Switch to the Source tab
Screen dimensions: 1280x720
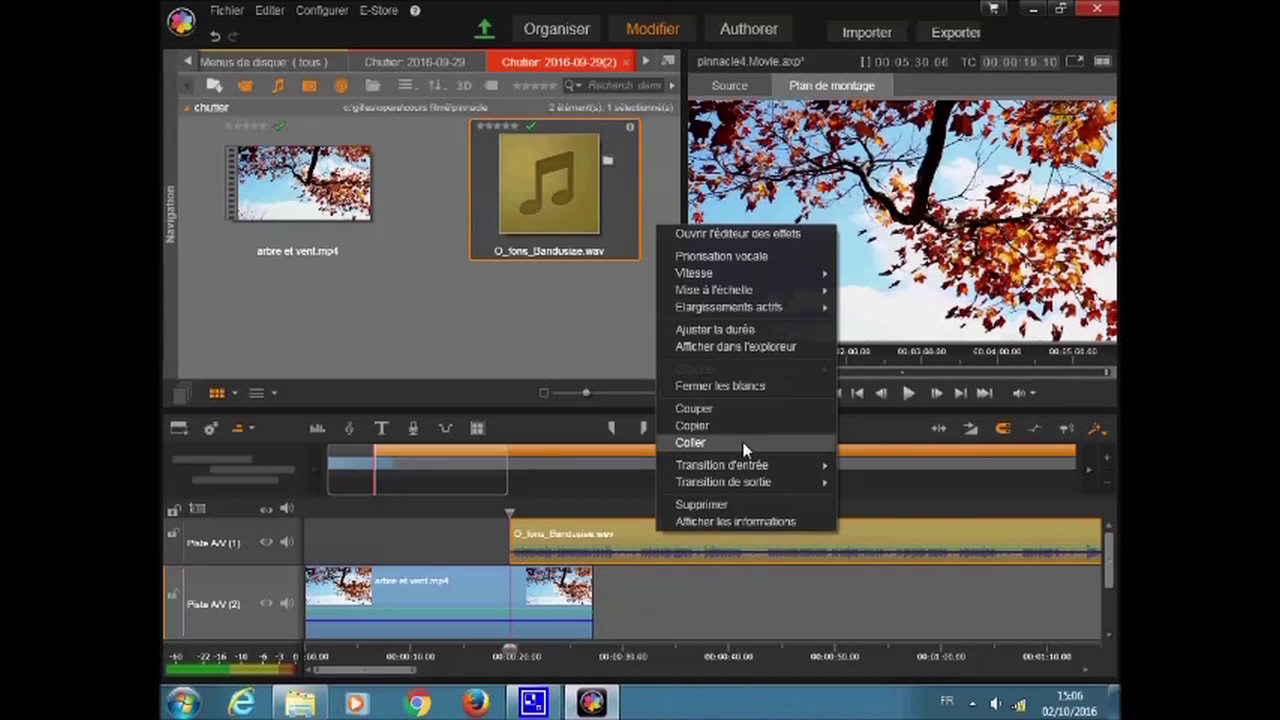[x=729, y=86]
